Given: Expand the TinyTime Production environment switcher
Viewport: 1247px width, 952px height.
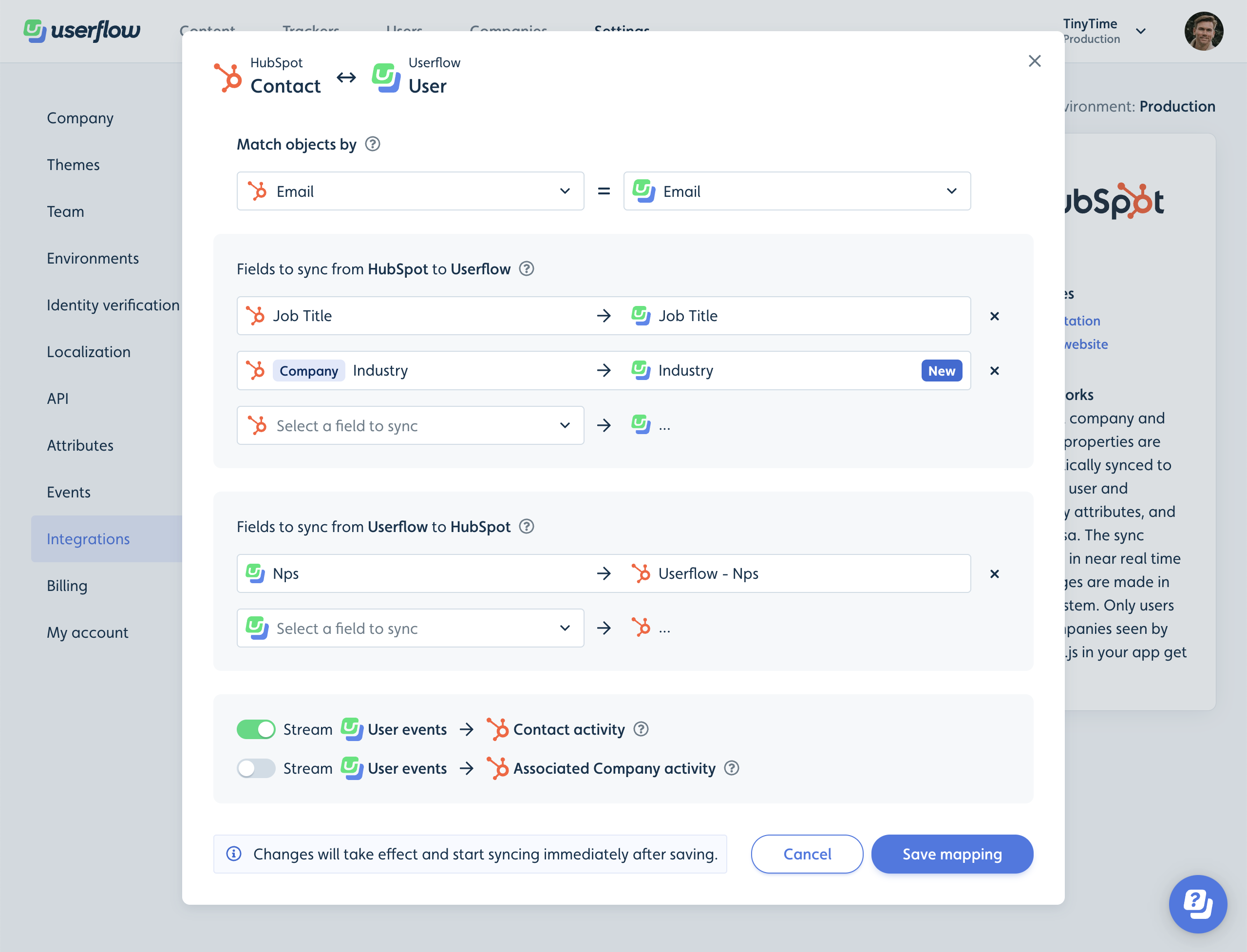Looking at the screenshot, I should 1104,31.
